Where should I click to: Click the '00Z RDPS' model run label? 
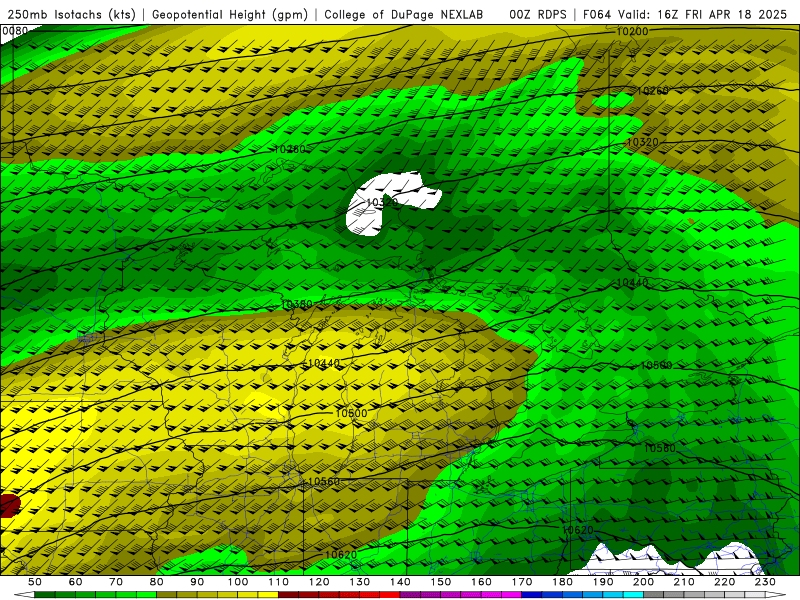click(538, 15)
